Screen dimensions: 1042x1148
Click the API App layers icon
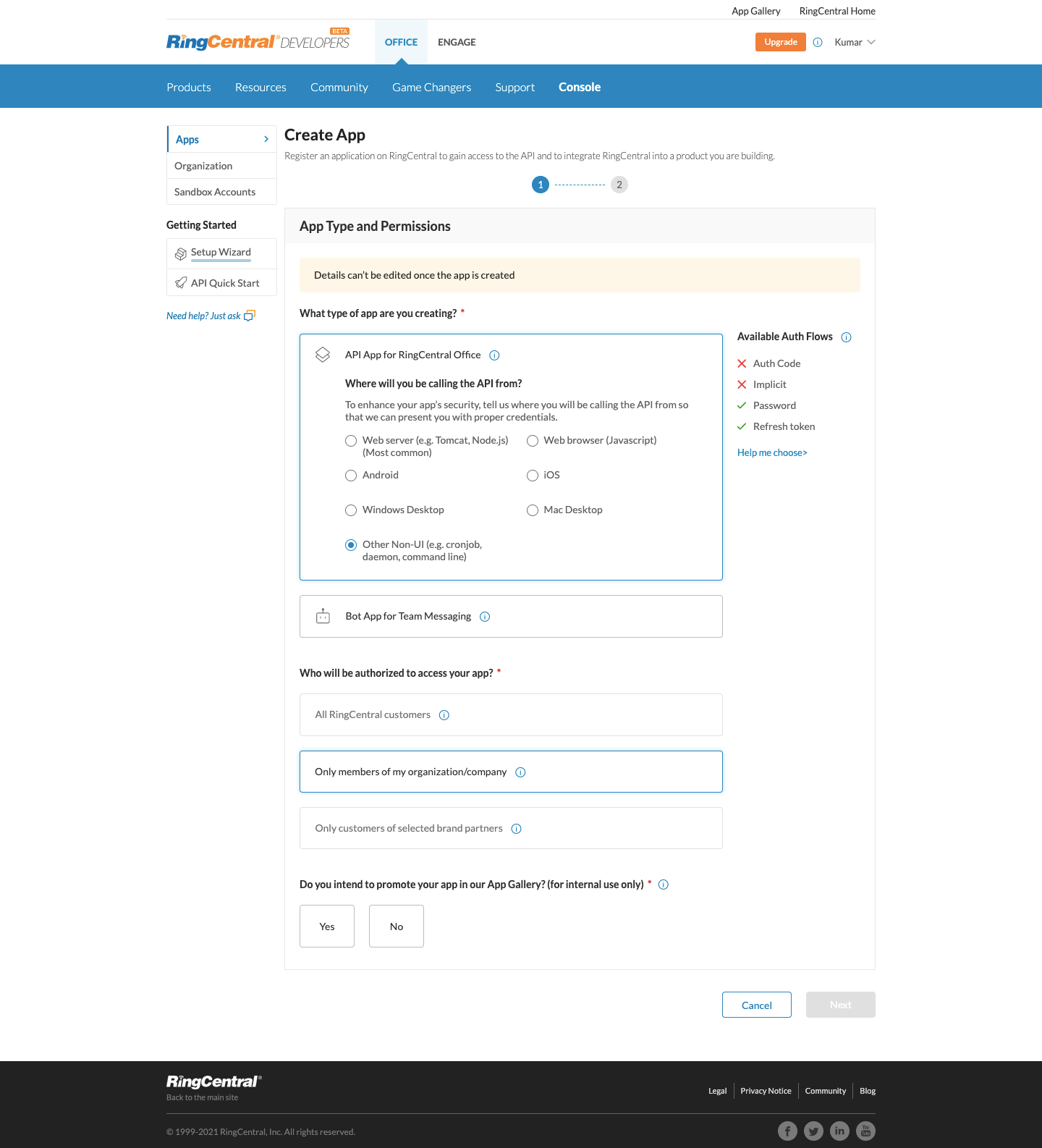tap(323, 355)
